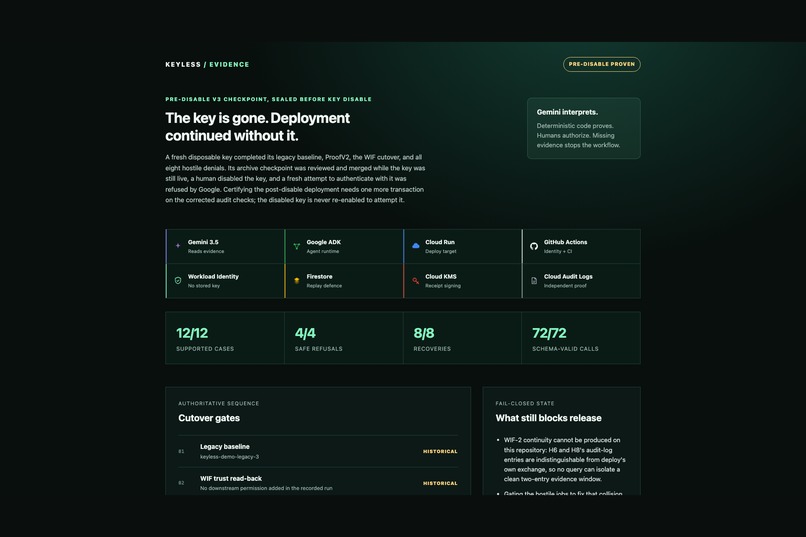This screenshot has height=537, width=806.
Task: Click the SCHEMA-VALID CALLS label
Action: tap(565, 349)
